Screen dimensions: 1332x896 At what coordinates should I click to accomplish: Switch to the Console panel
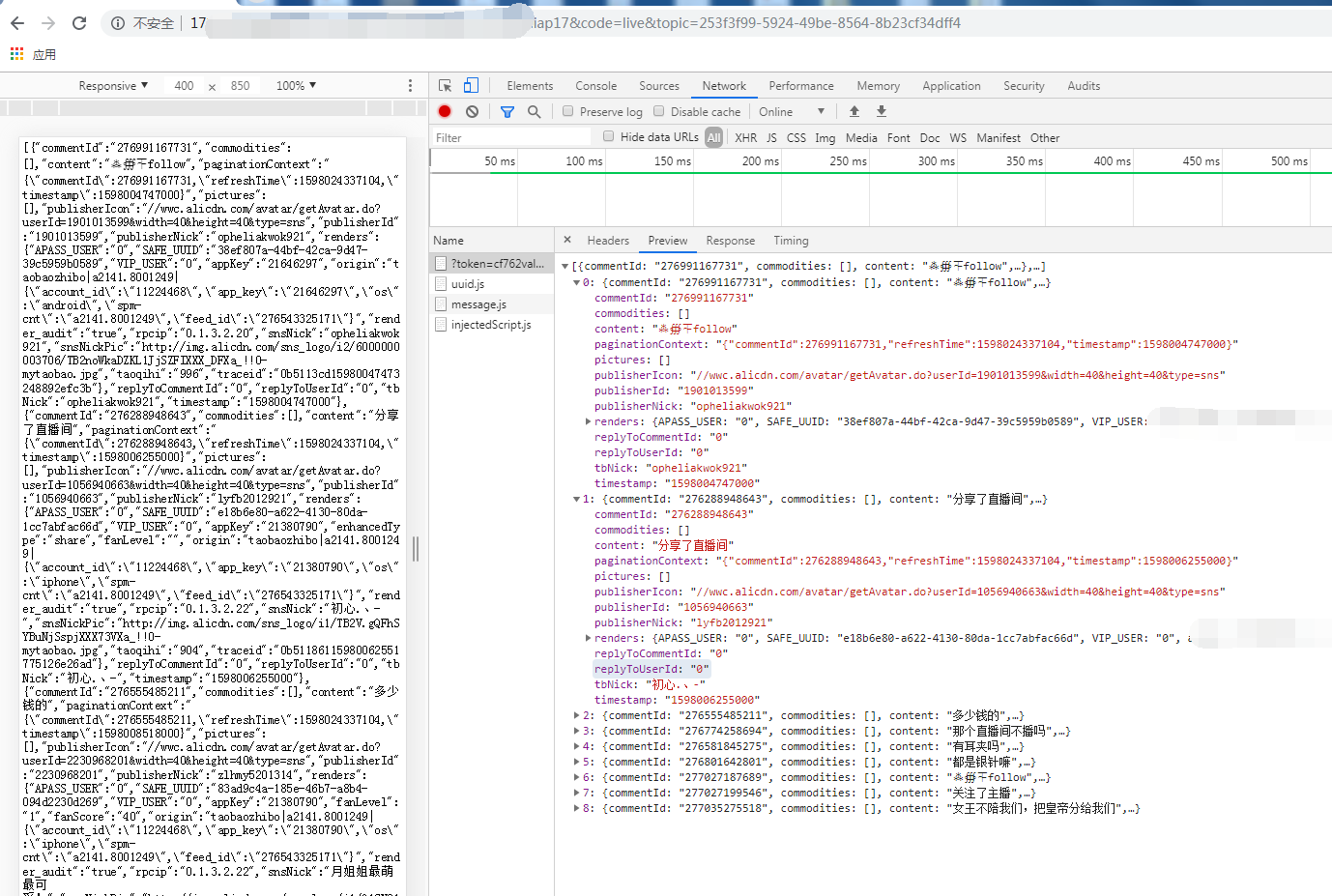(x=595, y=86)
